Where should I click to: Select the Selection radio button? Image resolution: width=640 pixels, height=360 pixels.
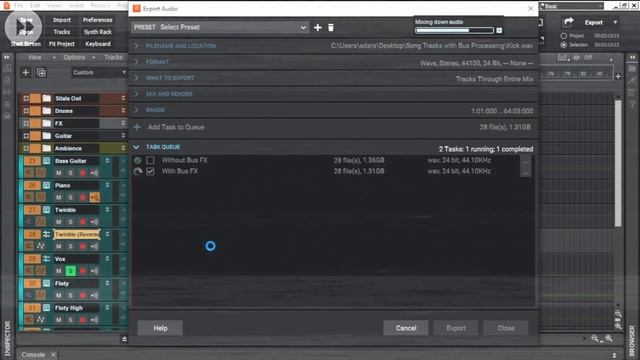point(564,44)
